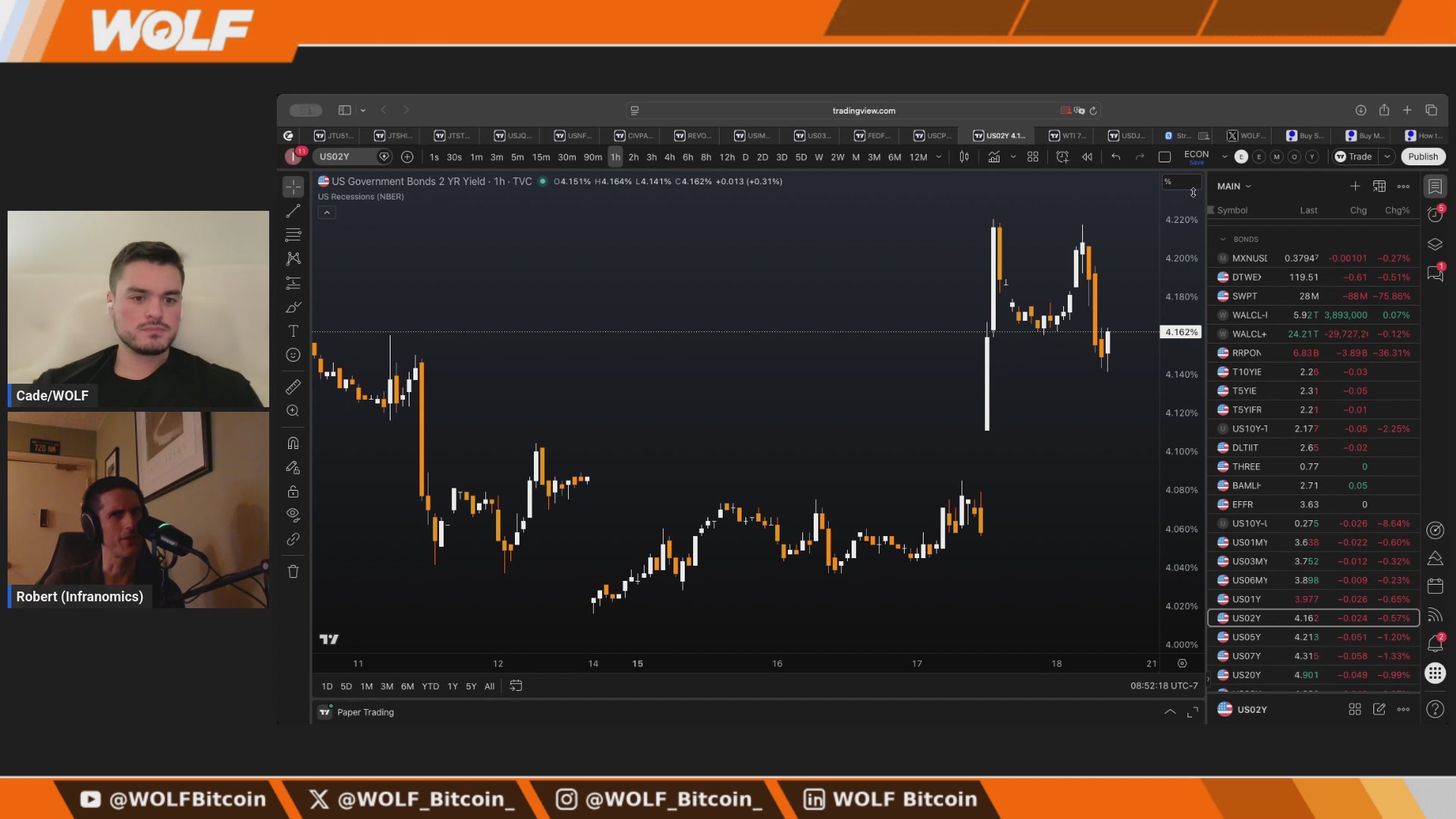1456x819 pixels.
Task: Expand the Paper Trading panel chevron
Action: (1170, 712)
